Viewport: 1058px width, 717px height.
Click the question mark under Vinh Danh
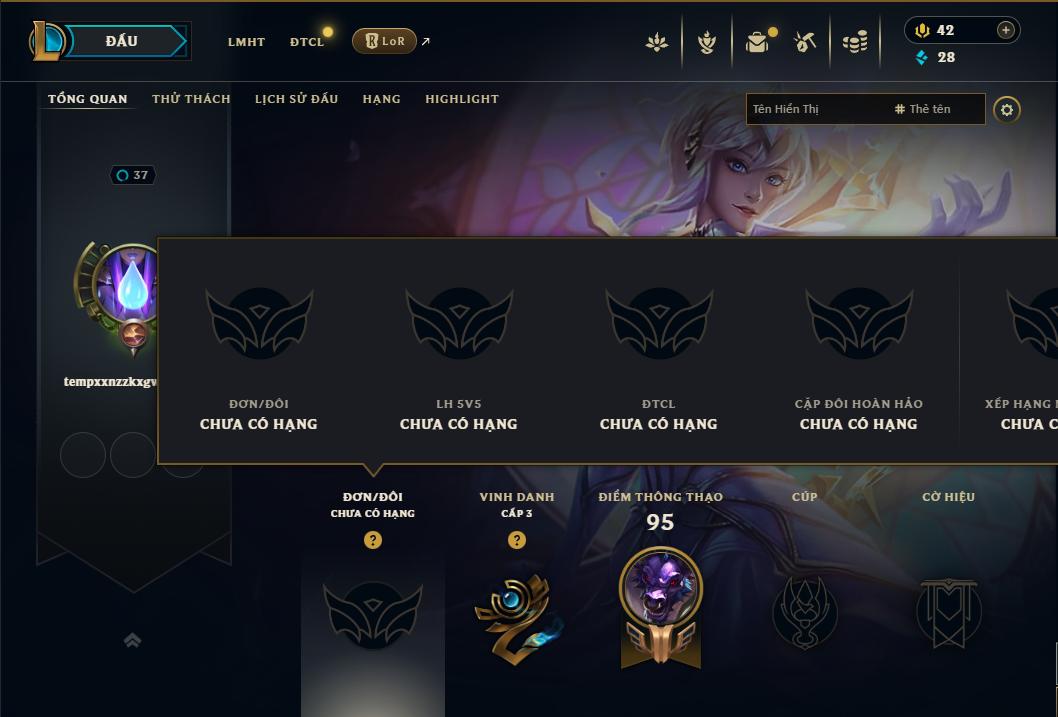[517, 540]
